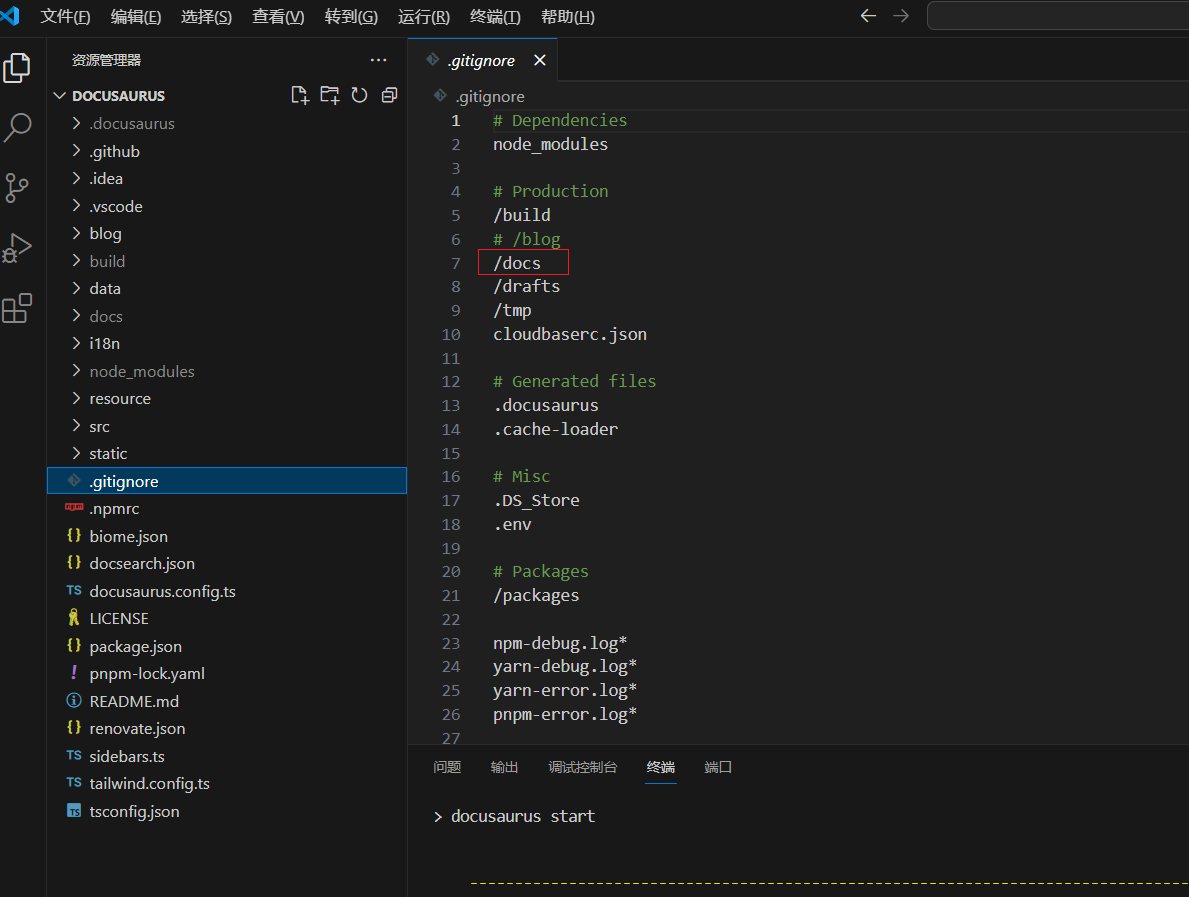The image size is (1189, 897).
Task: Expand the docs folder
Action: tap(76, 315)
